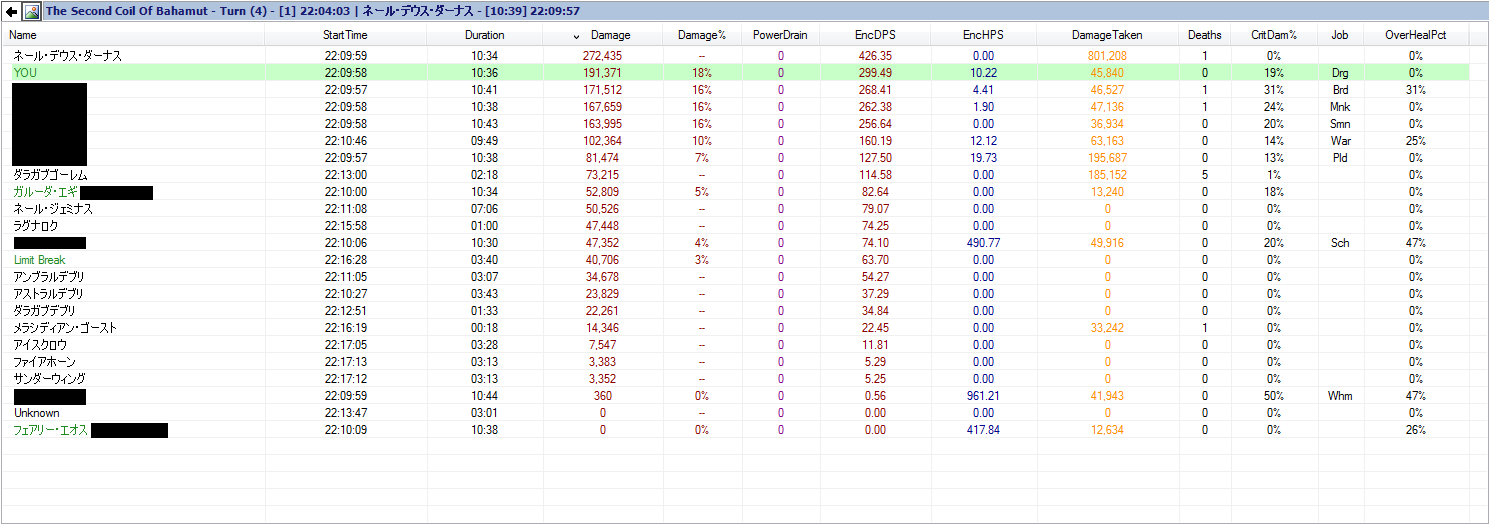Click the War job cell
The image size is (1490, 529).
pos(1340,141)
